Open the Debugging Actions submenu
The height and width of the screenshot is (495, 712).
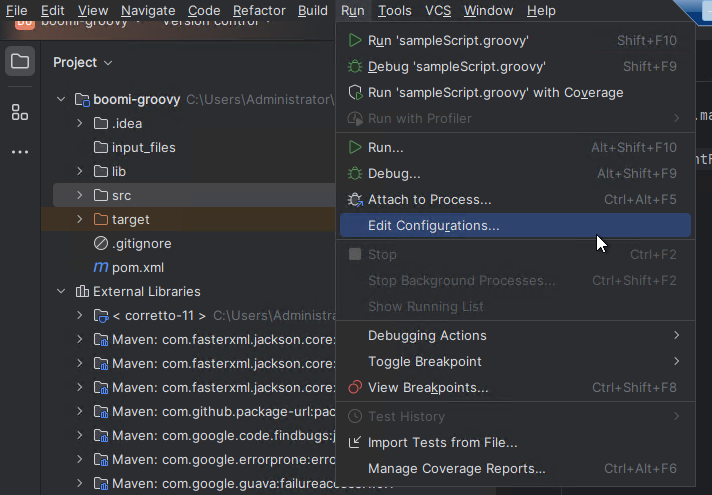pos(515,335)
